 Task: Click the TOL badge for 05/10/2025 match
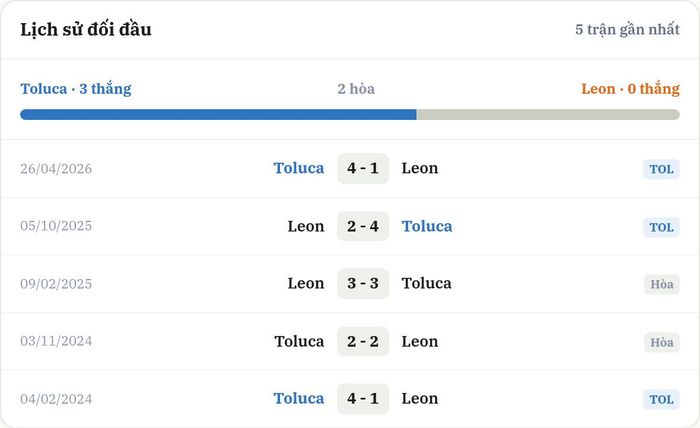[661, 227]
